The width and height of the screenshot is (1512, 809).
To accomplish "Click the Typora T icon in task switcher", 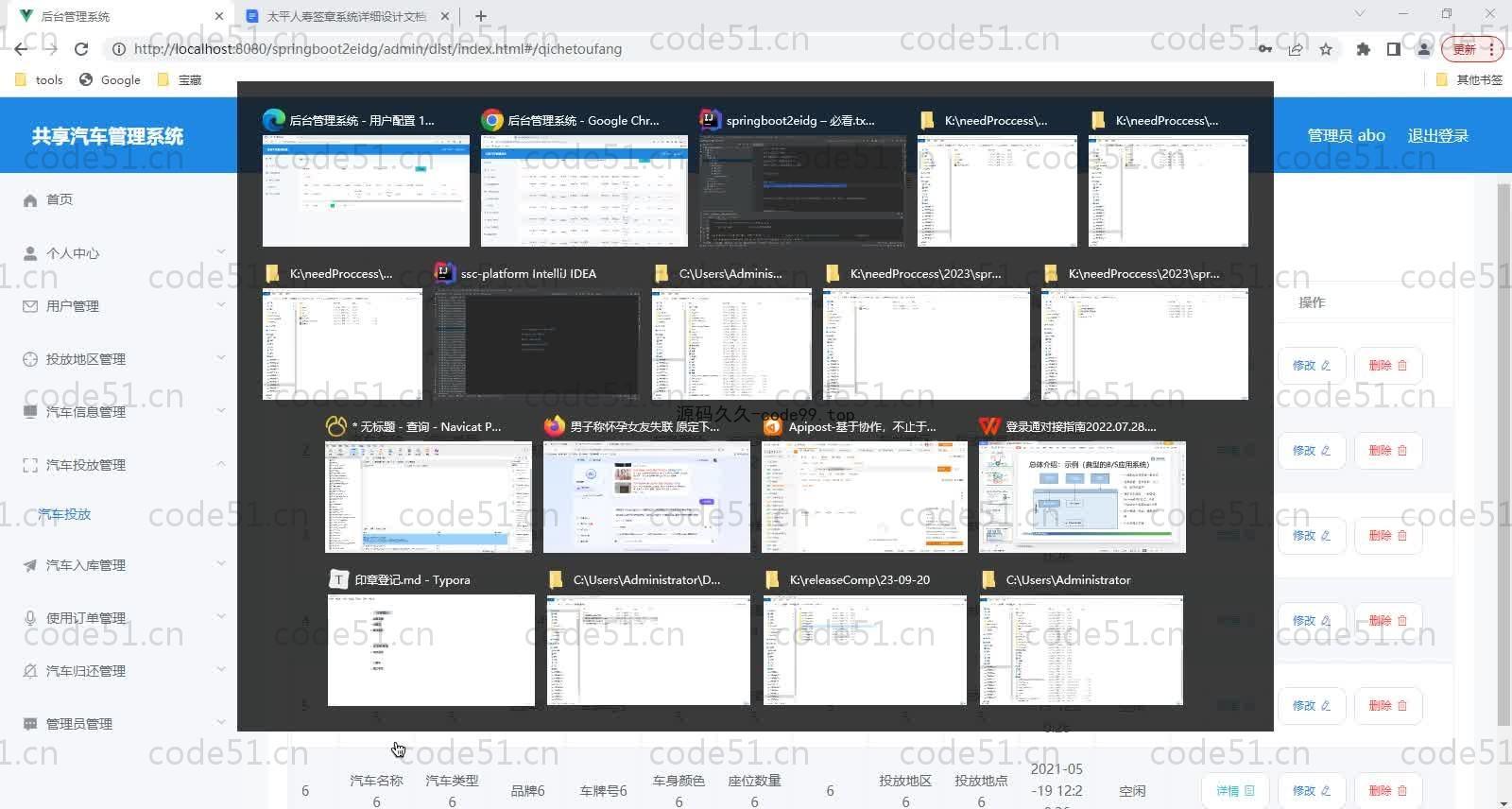I will pyautogui.click(x=338, y=579).
